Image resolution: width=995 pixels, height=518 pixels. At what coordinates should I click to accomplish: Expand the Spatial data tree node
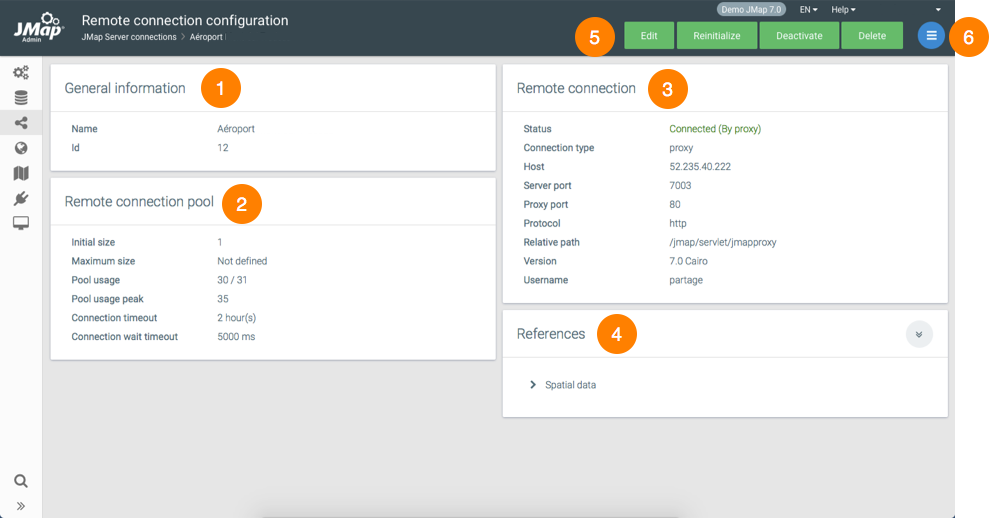(x=533, y=385)
